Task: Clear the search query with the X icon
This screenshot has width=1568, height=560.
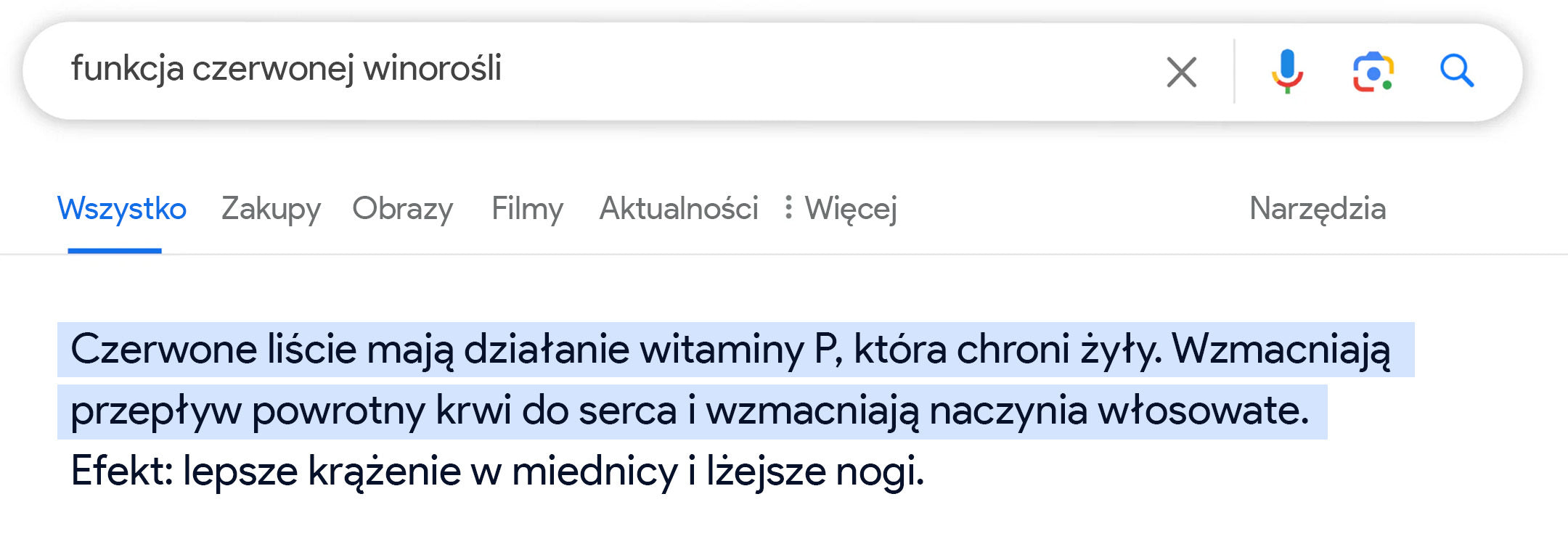Action: pyautogui.click(x=1181, y=72)
